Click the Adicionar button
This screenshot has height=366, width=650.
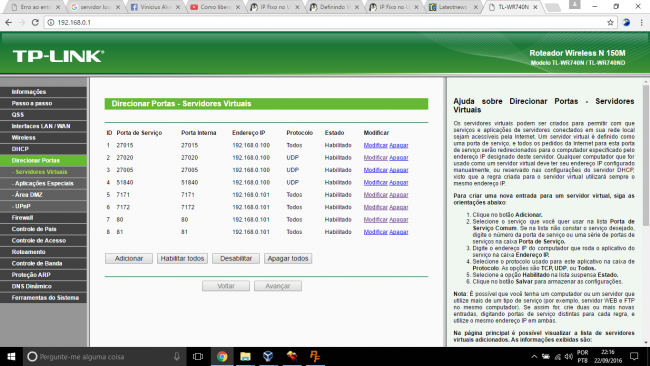point(129,259)
